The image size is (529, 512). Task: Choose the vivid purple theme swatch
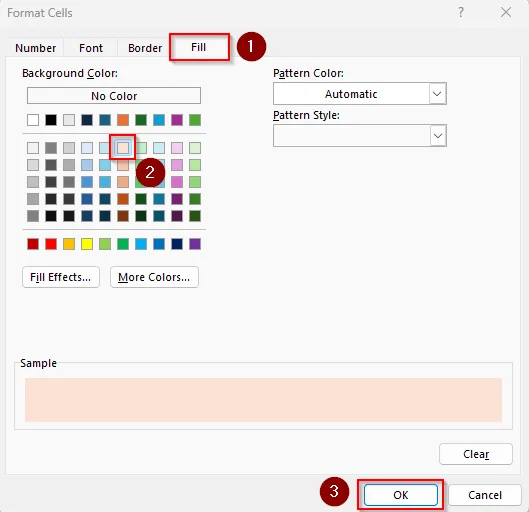[x=177, y=120]
